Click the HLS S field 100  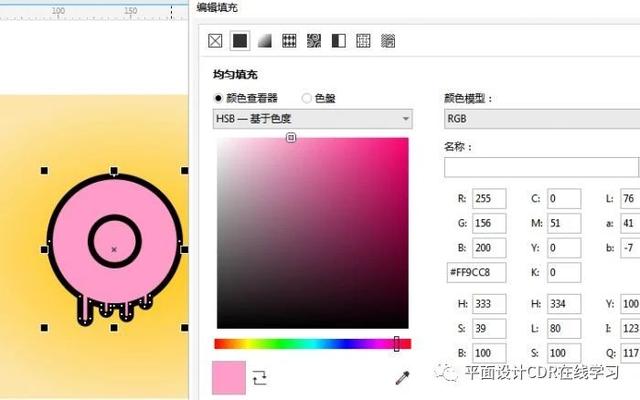pos(564,353)
